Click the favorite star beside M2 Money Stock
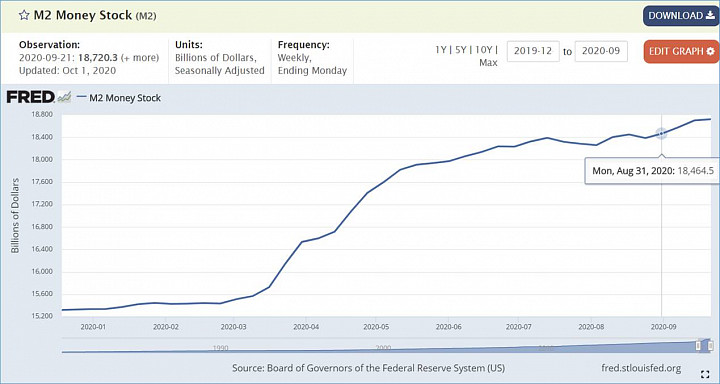This screenshot has width=720, height=384. pyautogui.click(x=24, y=16)
